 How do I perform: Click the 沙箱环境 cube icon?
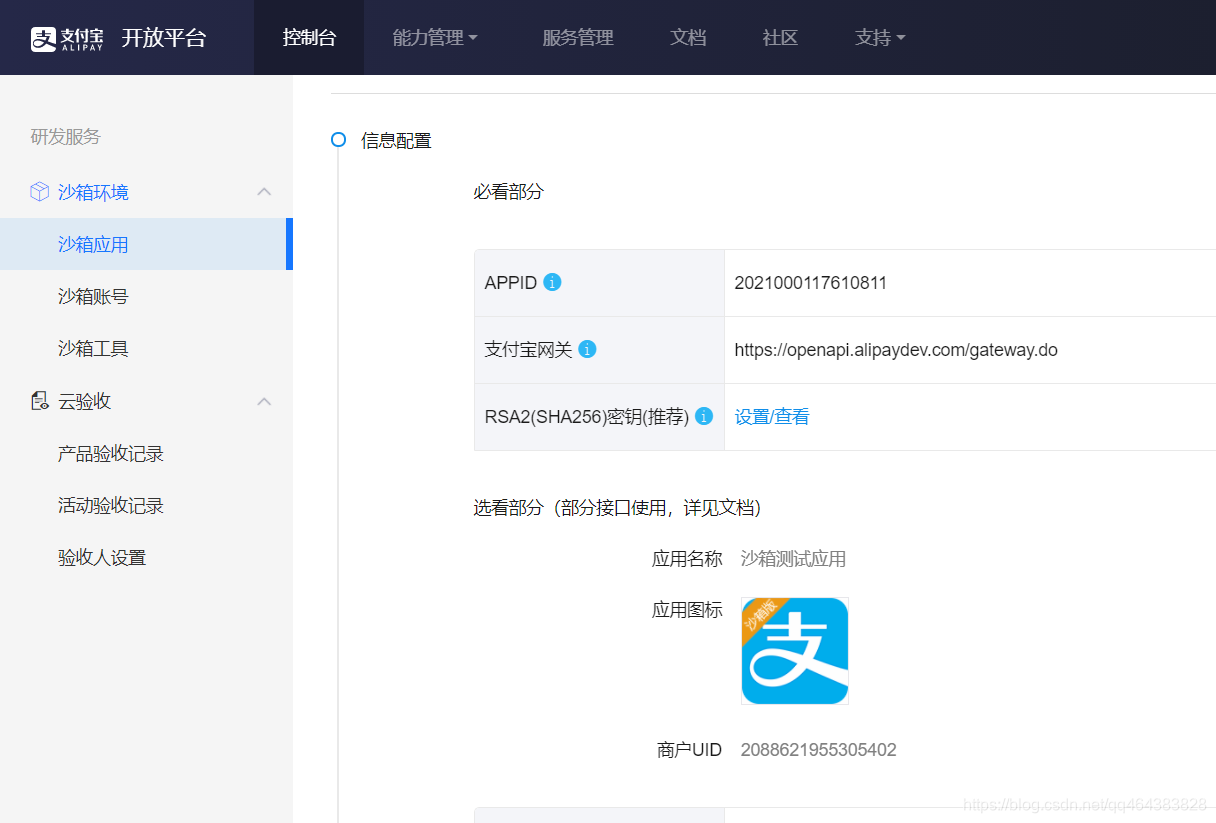pos(39,192)
